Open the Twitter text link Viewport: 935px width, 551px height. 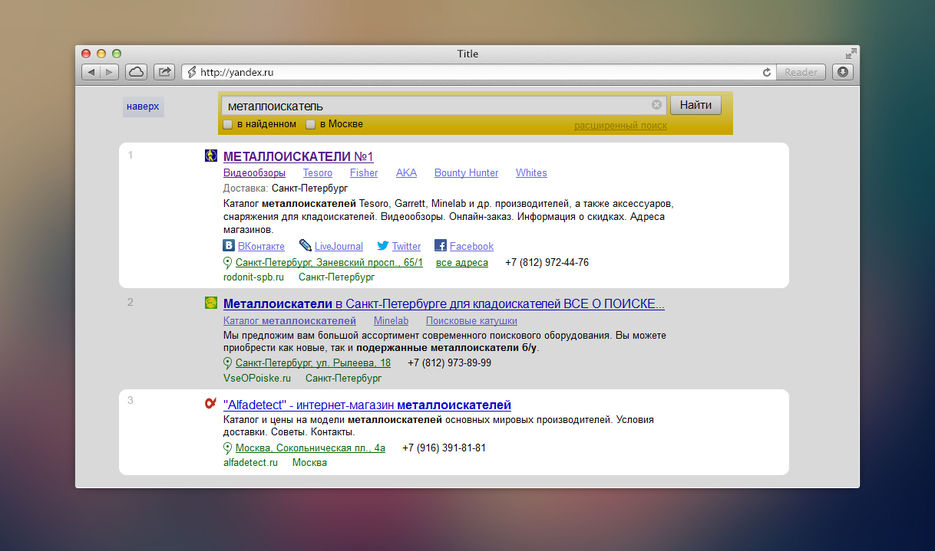[x=406, y=246]
